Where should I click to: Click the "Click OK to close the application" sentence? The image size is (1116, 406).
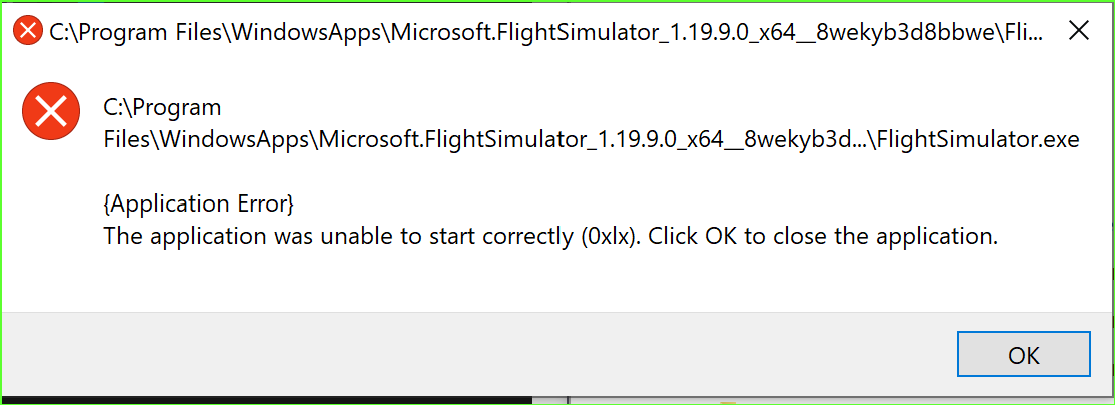(x=824, y=237)
